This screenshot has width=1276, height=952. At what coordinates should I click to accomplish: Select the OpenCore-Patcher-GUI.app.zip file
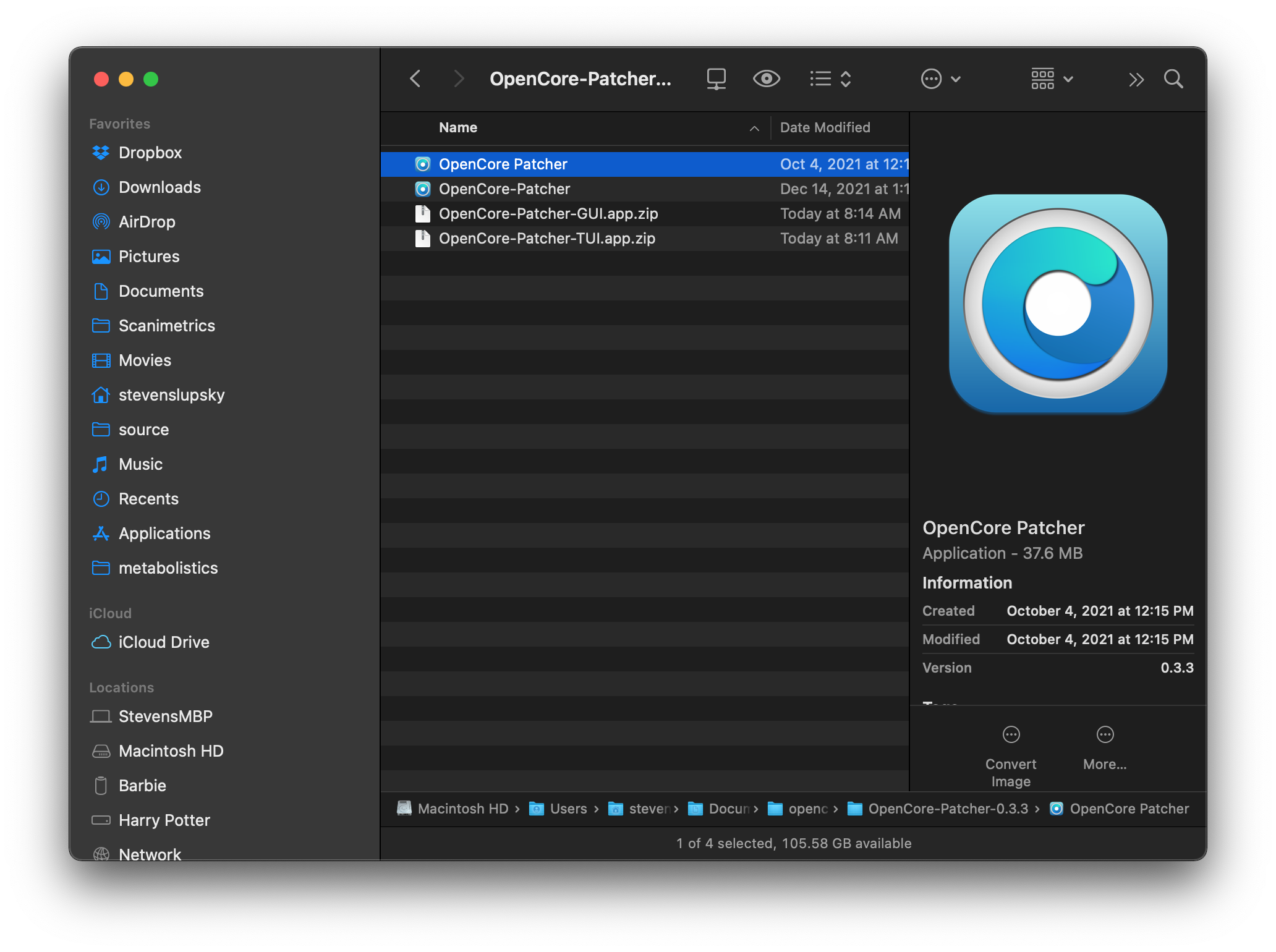coord(645,214)
